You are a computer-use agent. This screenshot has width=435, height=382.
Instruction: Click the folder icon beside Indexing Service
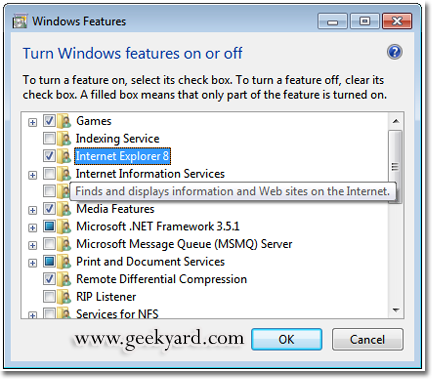[x=64, y=139]
